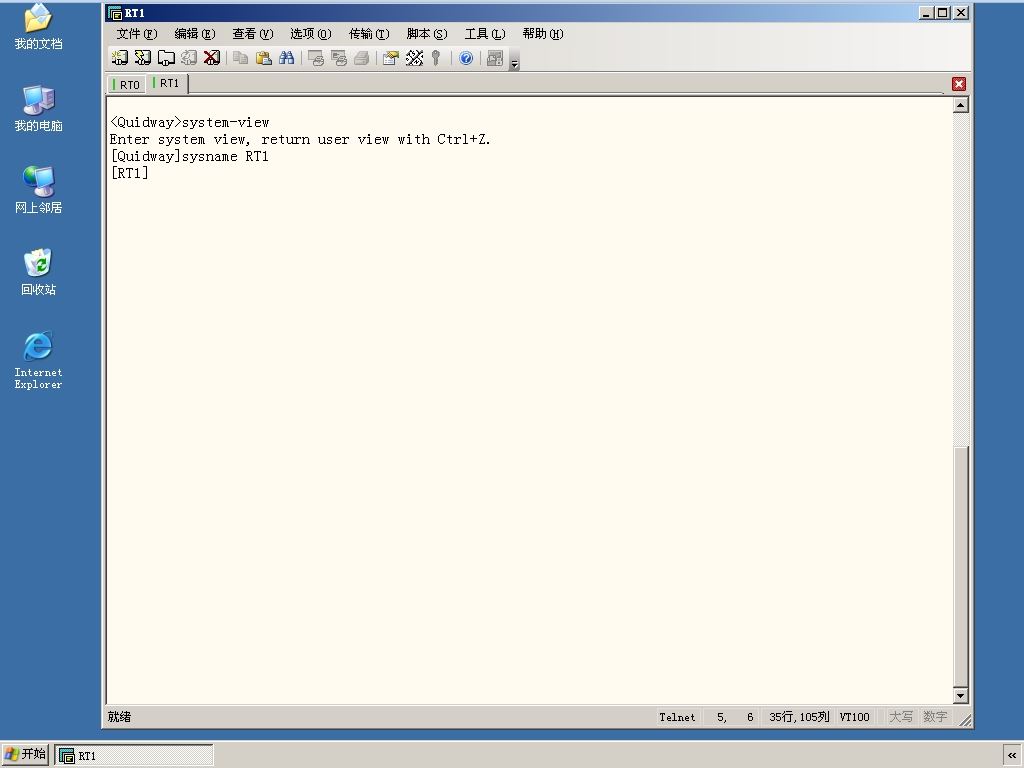The height and width of the screenshot is (768, 1024).
Task: Minimize the RT1 window
Action: tap(925, 13)
